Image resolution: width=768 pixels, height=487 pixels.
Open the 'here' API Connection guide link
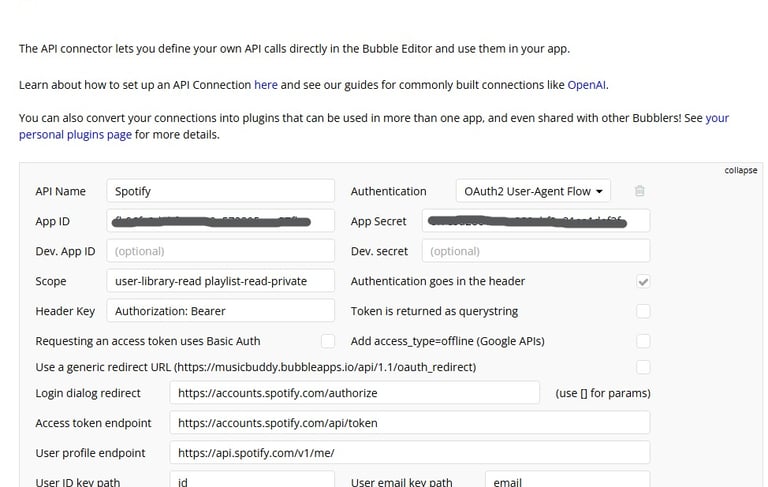265,85
